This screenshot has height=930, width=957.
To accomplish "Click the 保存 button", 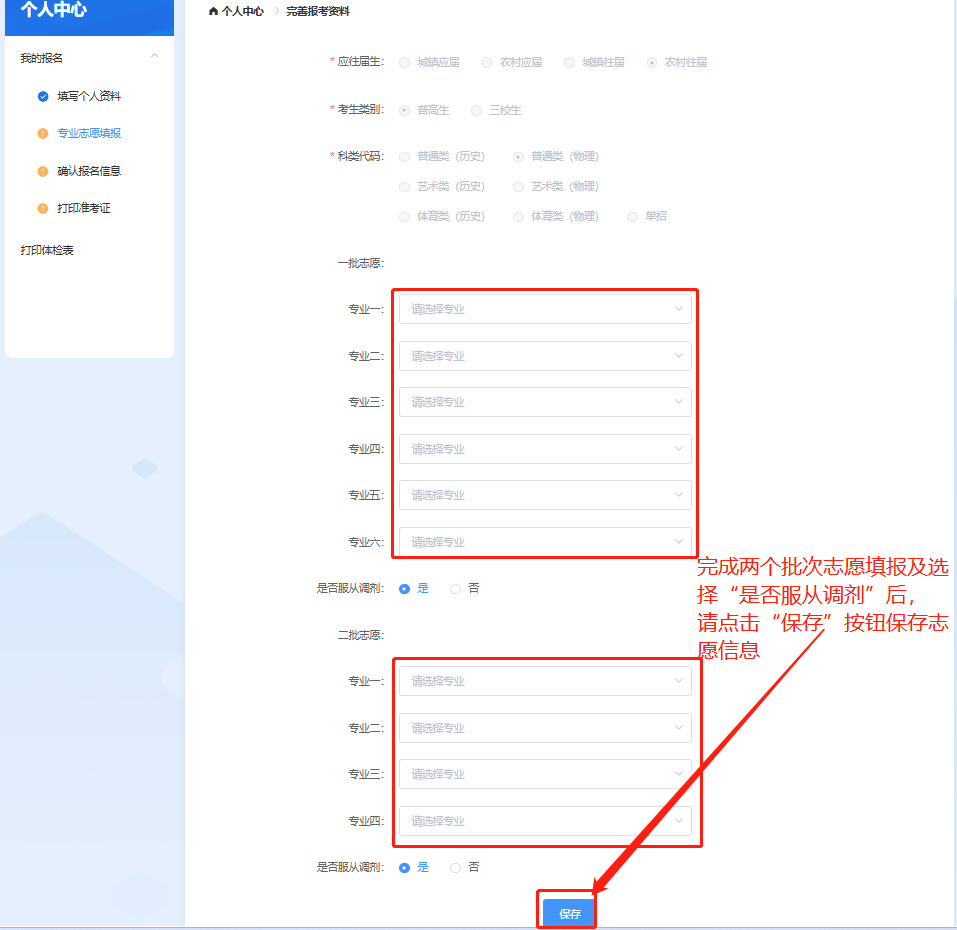I will 569,913.
